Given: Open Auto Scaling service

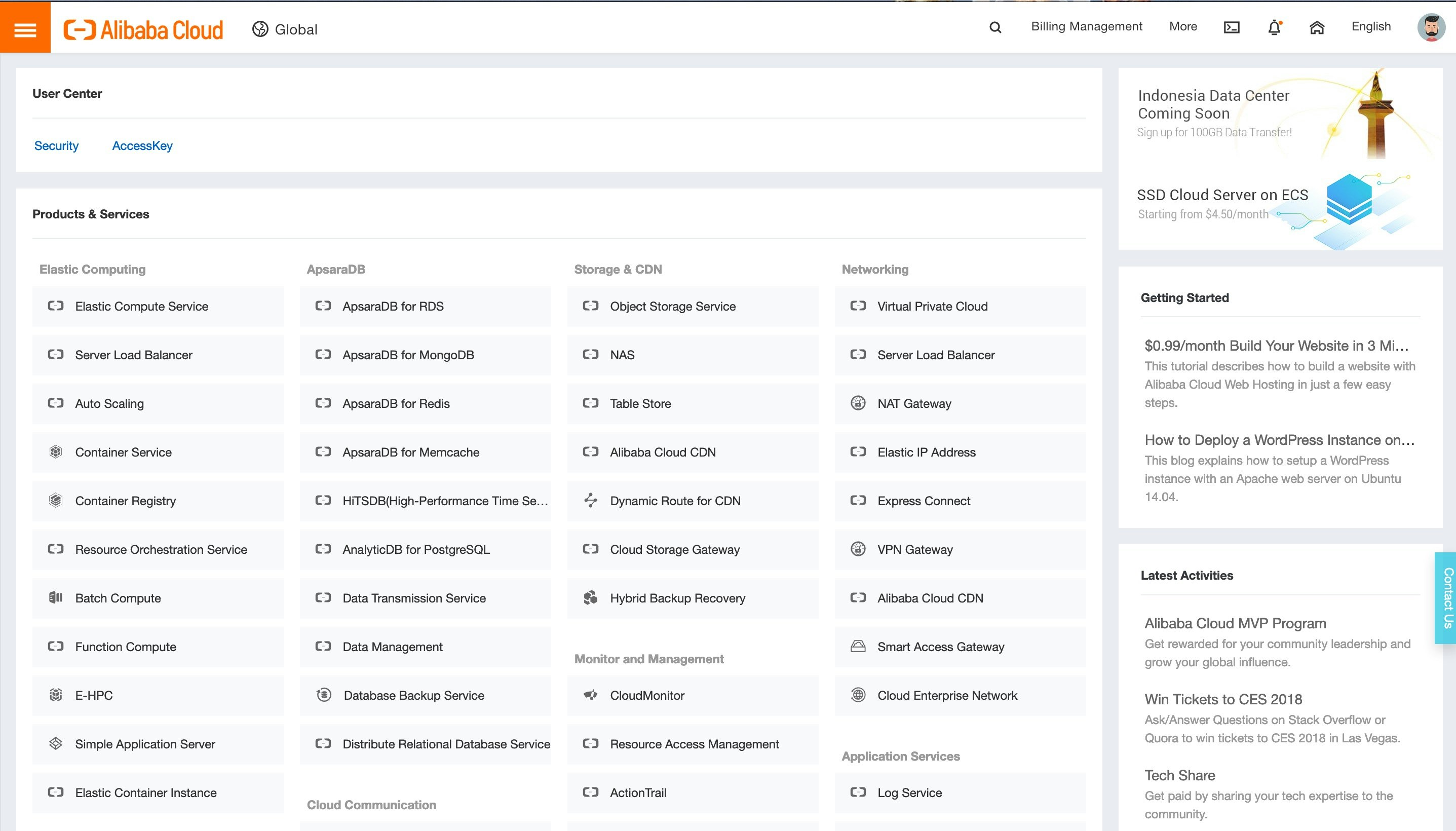Looking at the screenshot, I should click(x=158, y=403).
